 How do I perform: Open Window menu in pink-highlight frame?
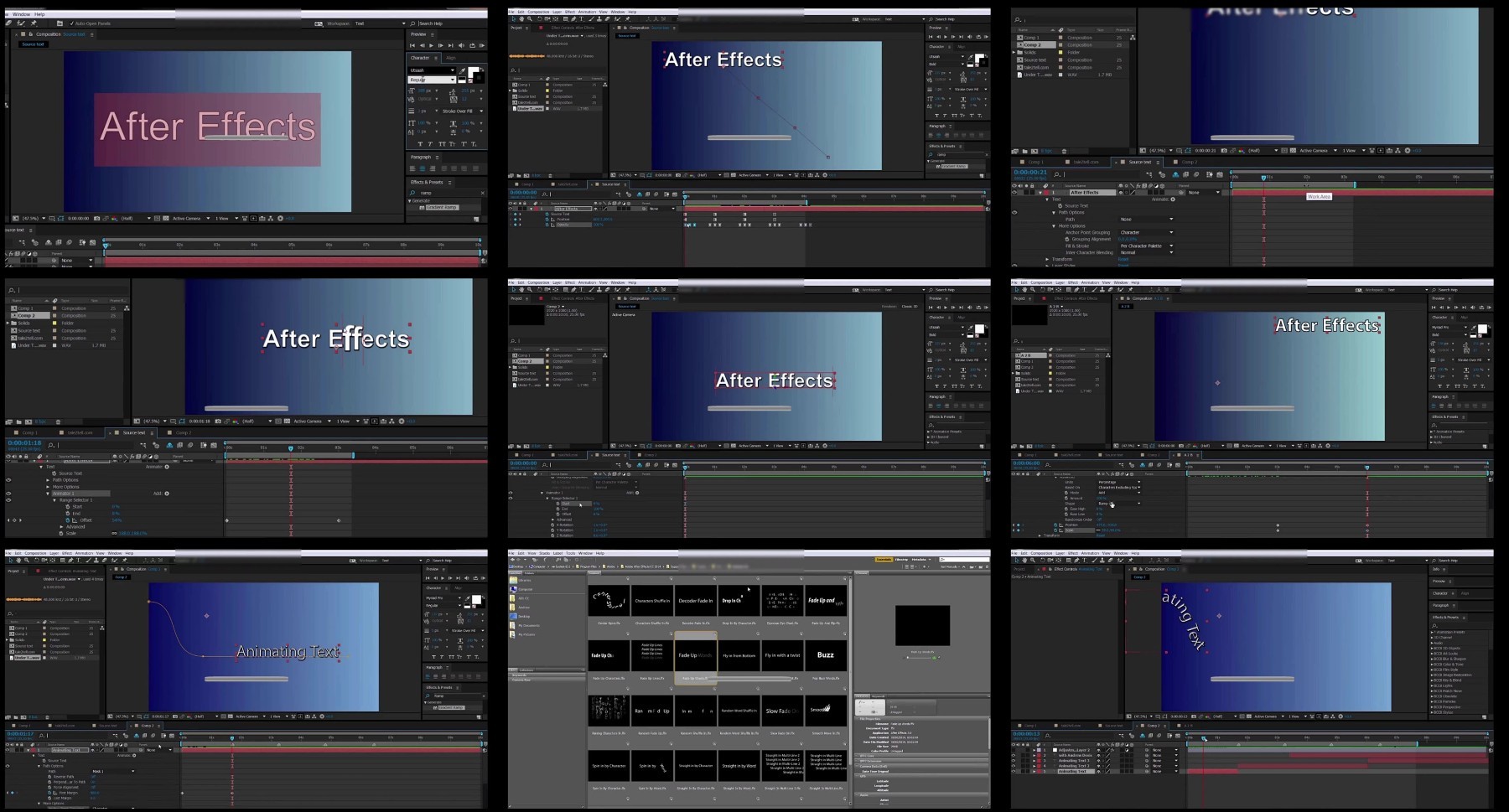[x=21, y=14]
